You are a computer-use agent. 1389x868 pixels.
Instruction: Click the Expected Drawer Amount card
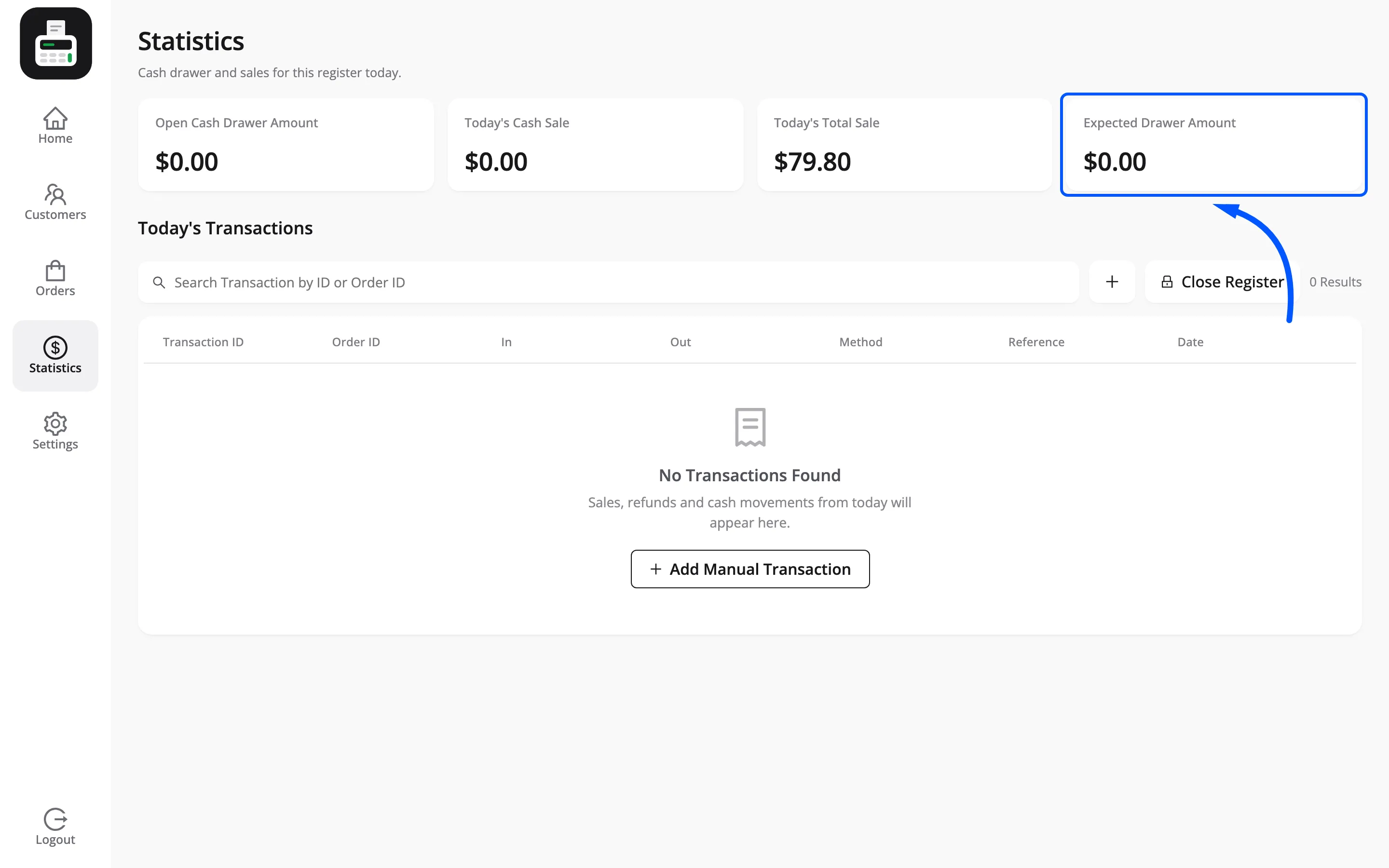click(1213, 145)
